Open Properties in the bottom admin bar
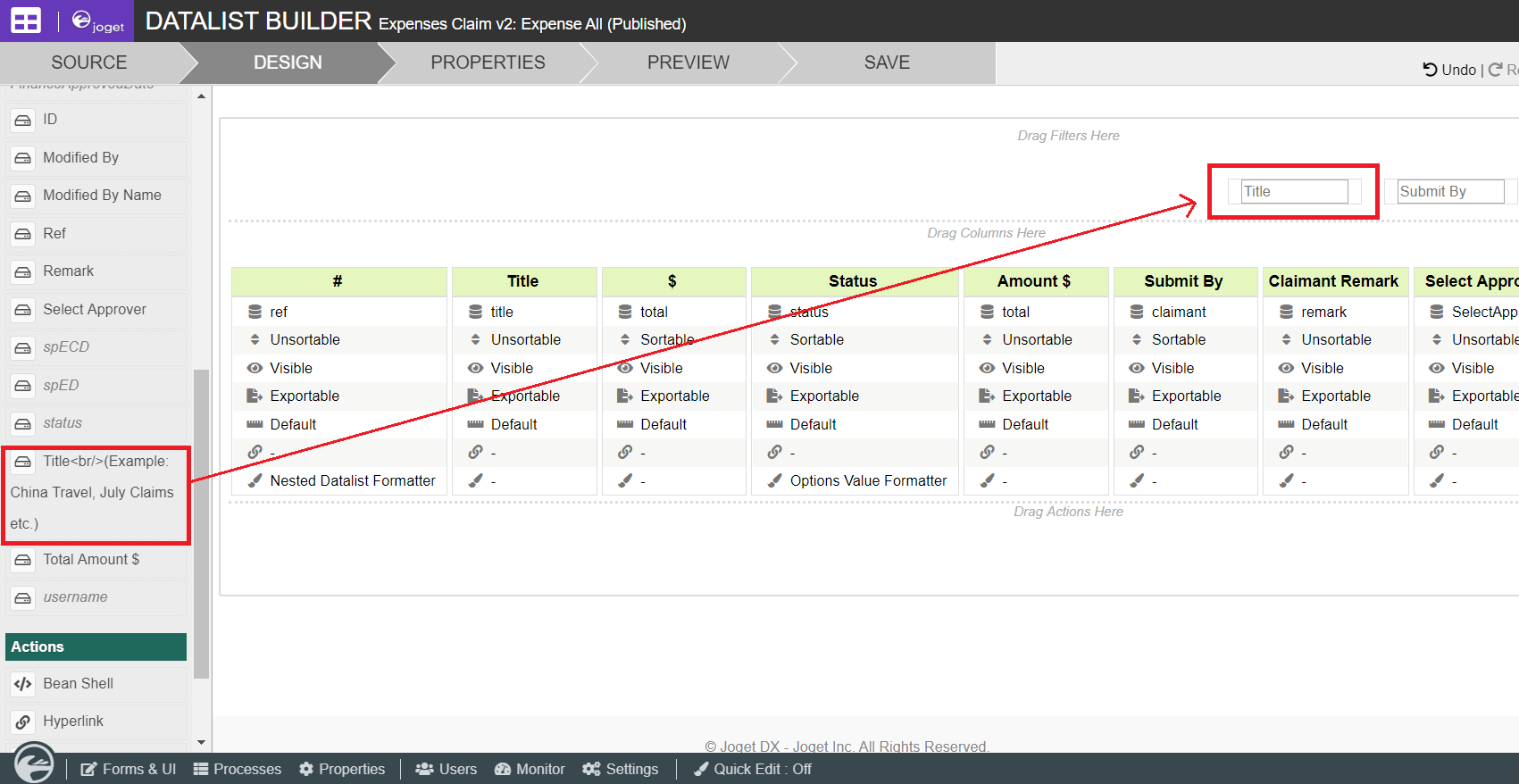 [342, 769]
